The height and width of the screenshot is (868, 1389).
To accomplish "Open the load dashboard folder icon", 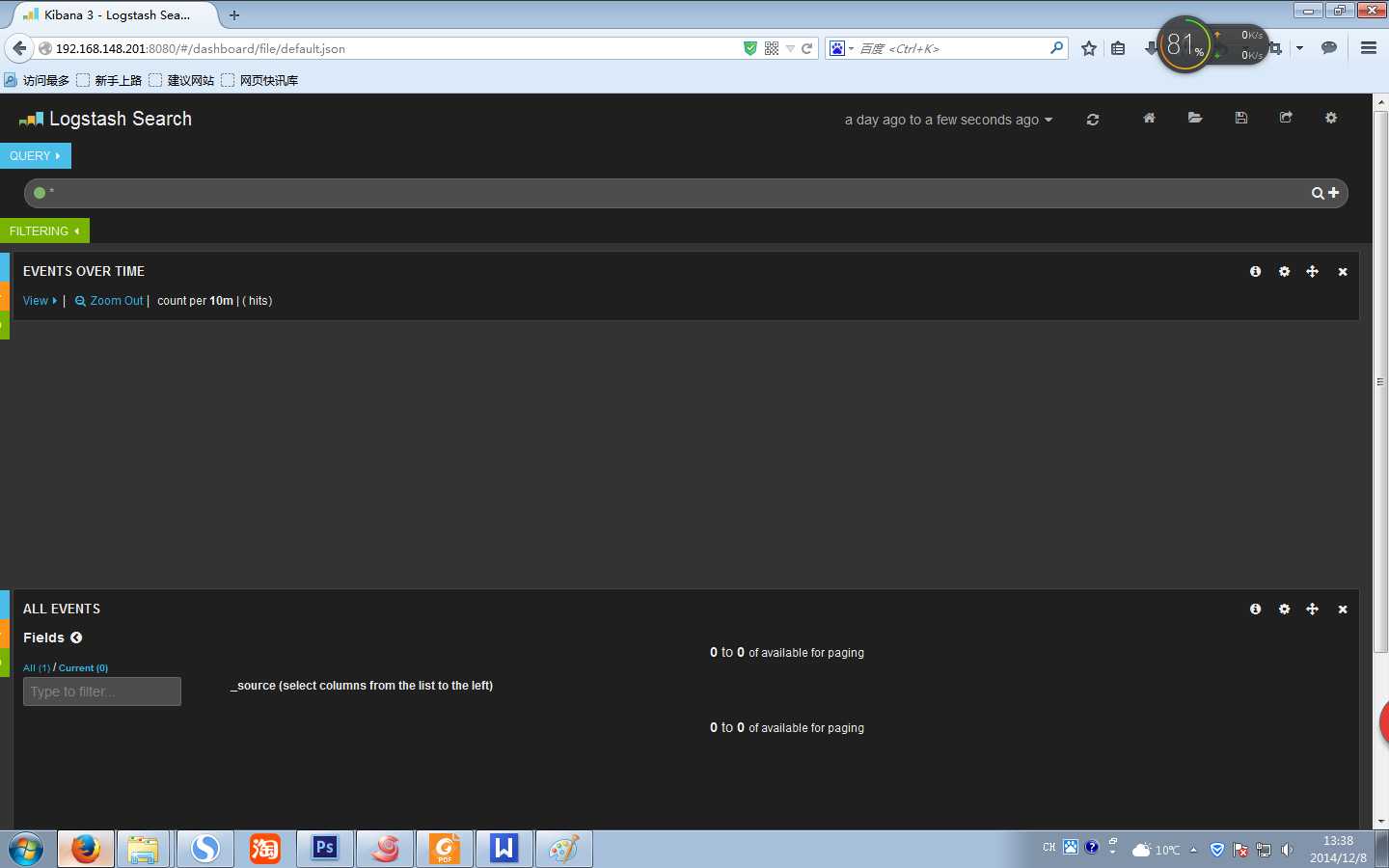I will (1195, 118).
